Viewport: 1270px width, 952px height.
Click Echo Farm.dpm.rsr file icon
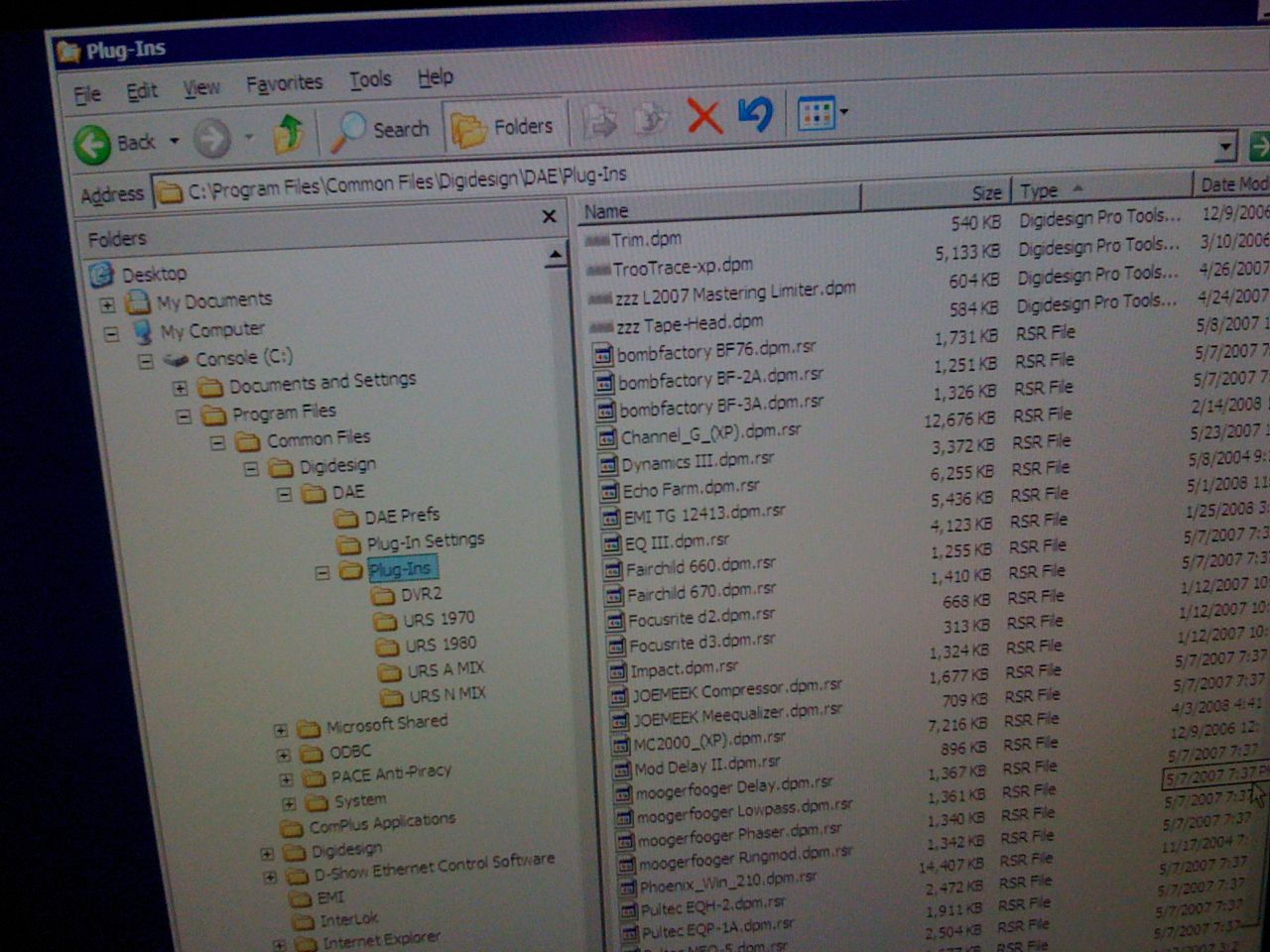click(610, 491)
